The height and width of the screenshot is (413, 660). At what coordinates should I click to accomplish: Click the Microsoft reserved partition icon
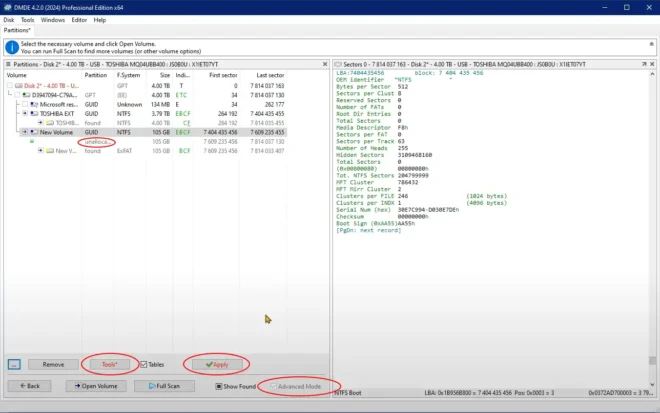coord(34,104)
